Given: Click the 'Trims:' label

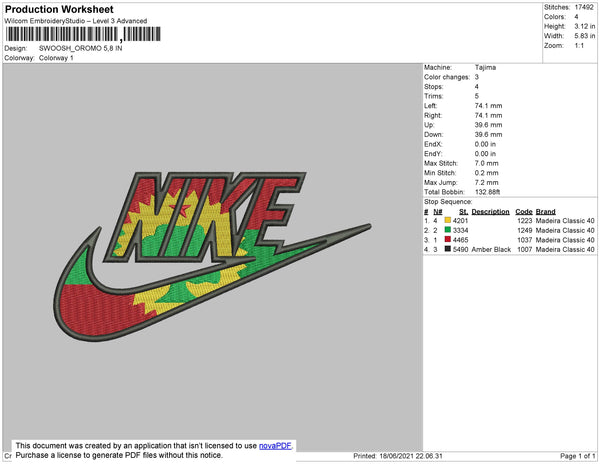Looking at the screenshot, I should coord(434,96).
